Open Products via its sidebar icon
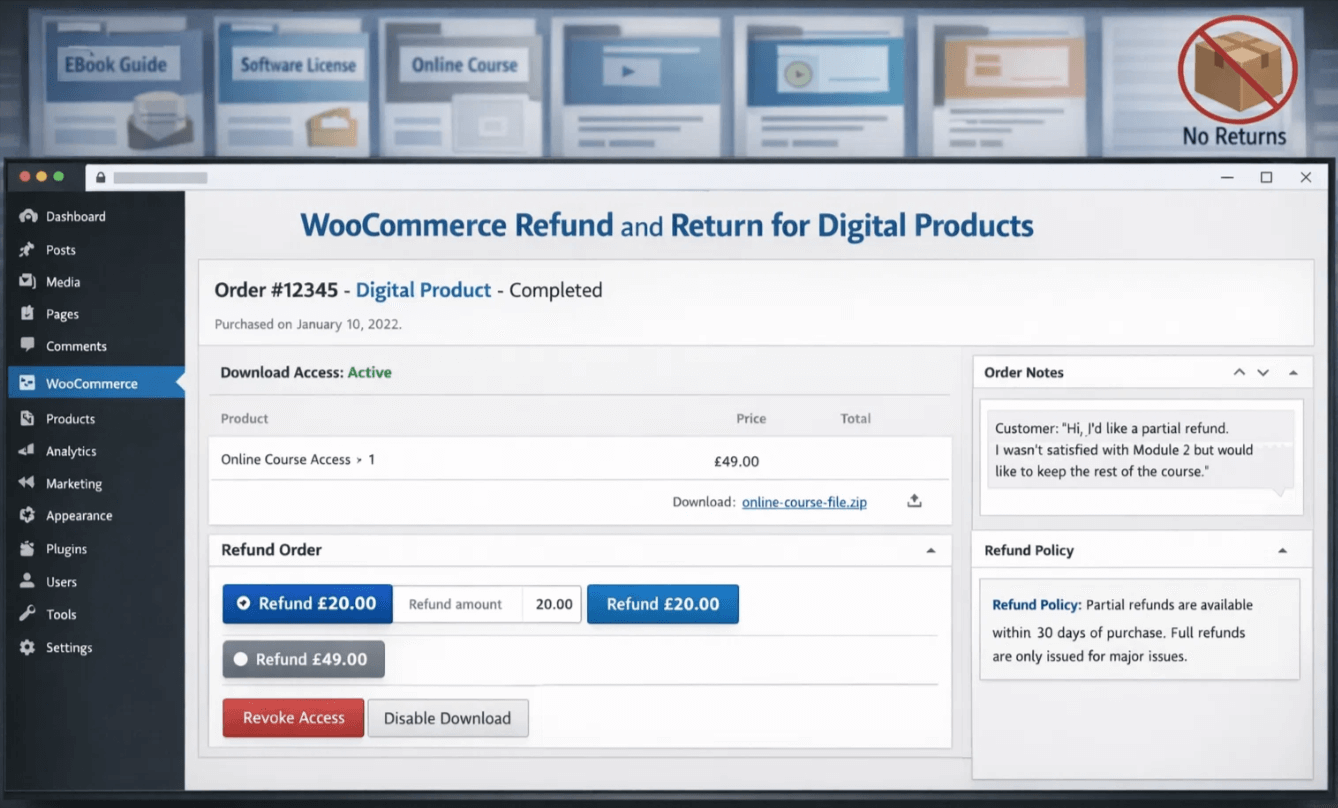The height and width of the screenshot is (808, 1338). pyautogui.click(x=25, y=418)
